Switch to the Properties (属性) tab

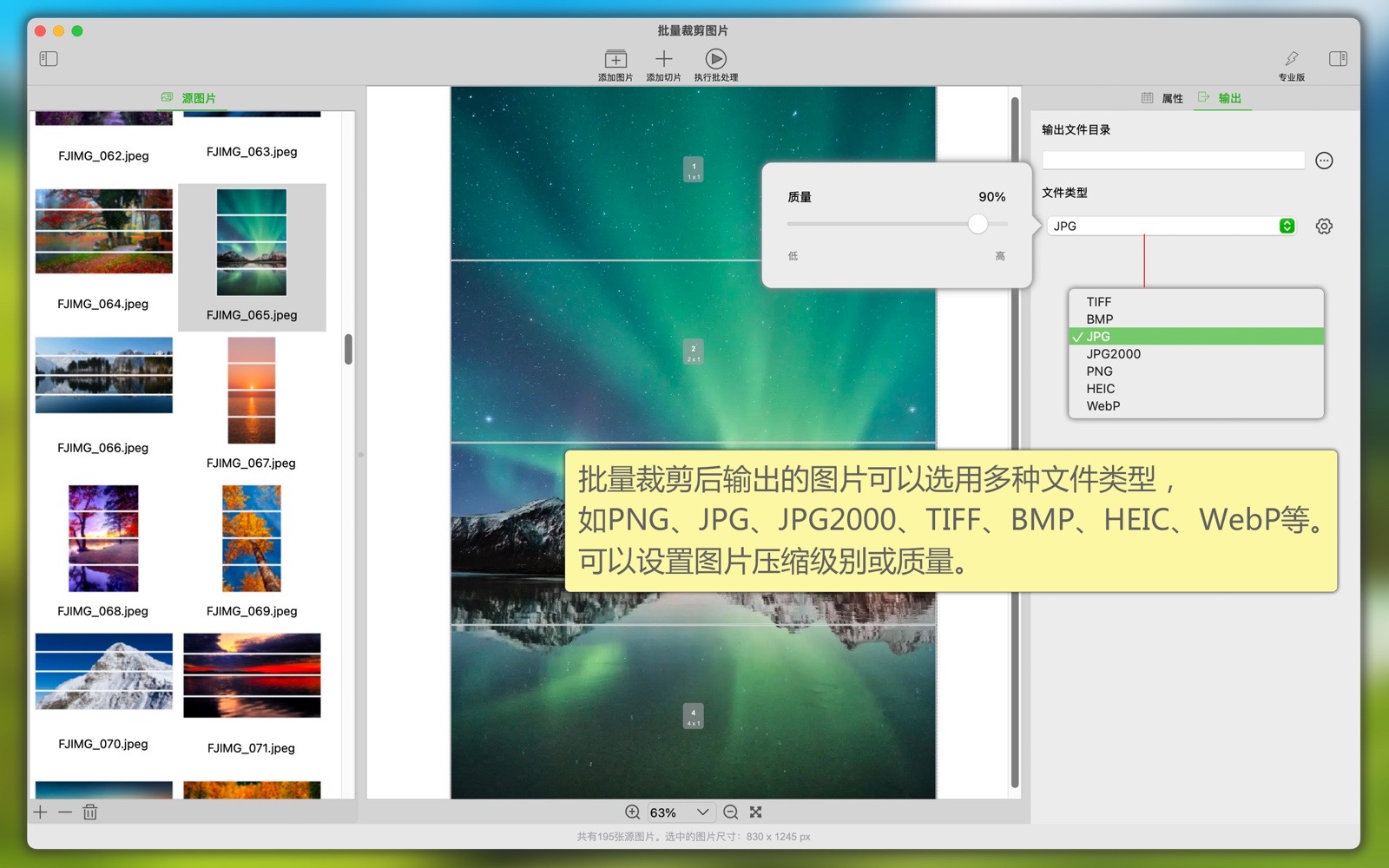[1163, 98]
